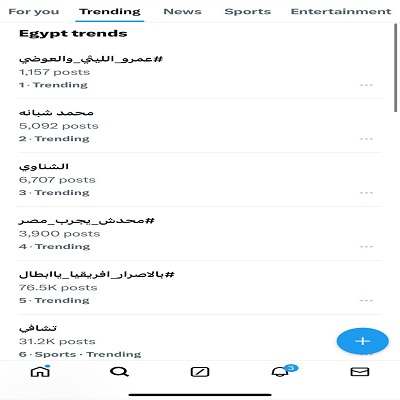This screenshot has height=400, width=400.
Task: Open the Home icon in bottom navigation
Action: 40,371
